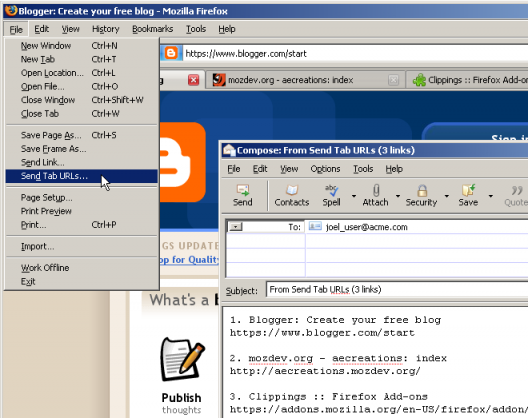Click the Subject input field

pyautogui.click(x=397, y=289)
